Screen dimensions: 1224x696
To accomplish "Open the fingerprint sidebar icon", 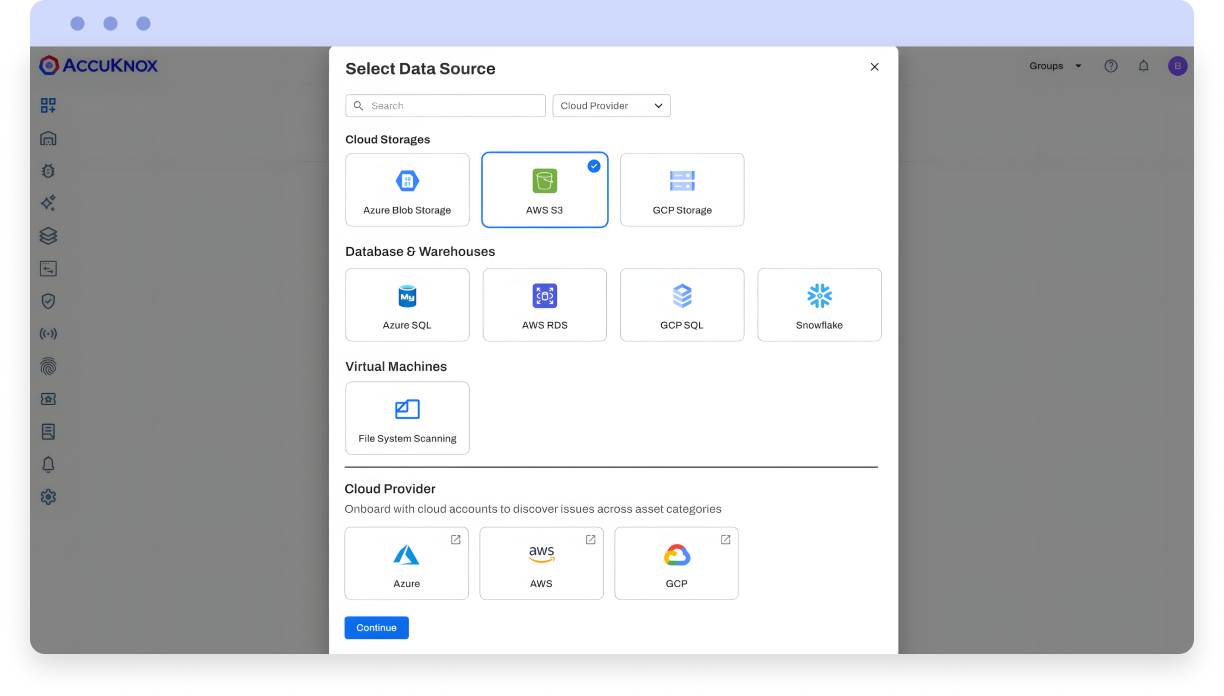I will 48,366.
